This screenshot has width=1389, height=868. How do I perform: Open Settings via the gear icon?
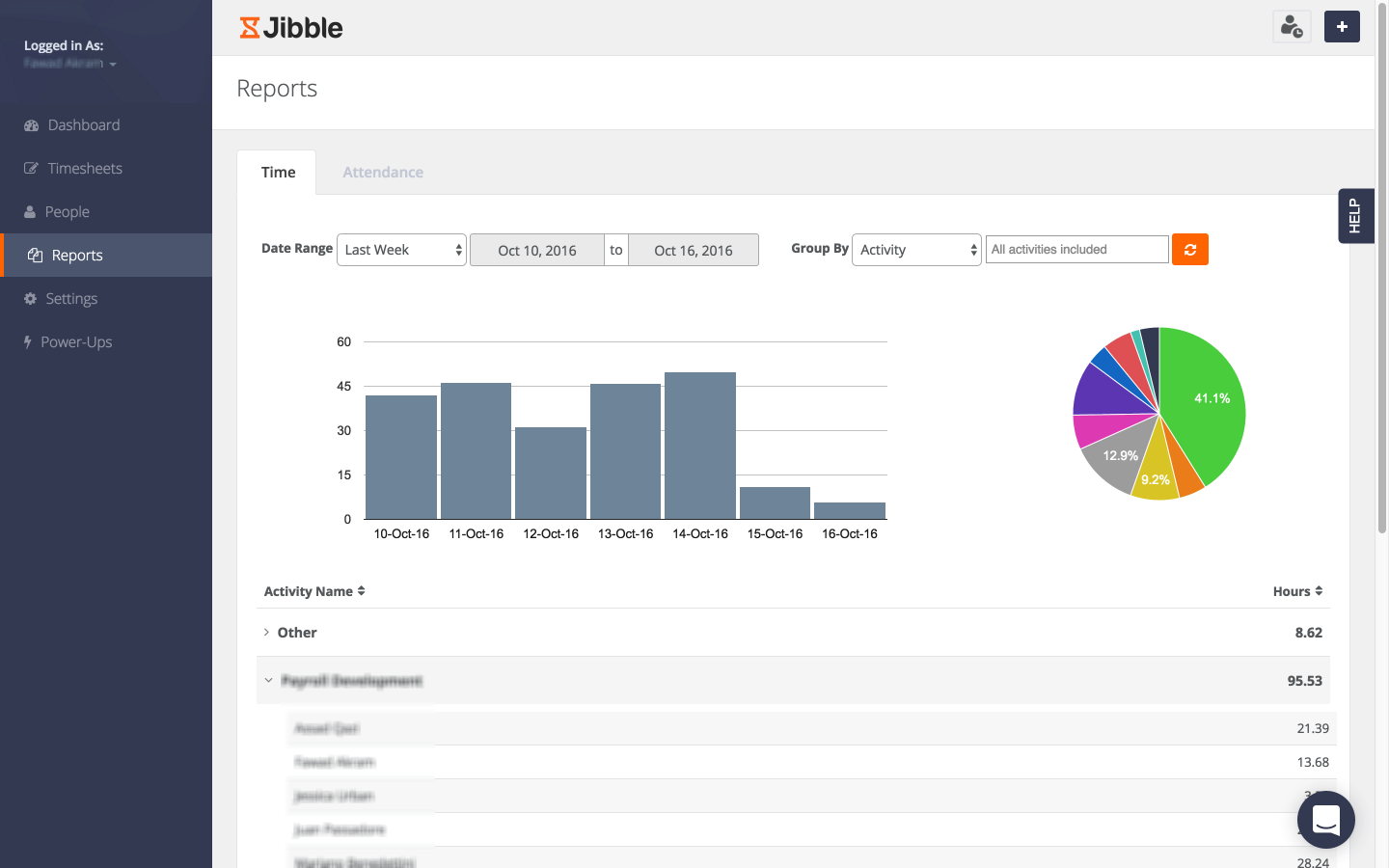[x=71, y=298]
